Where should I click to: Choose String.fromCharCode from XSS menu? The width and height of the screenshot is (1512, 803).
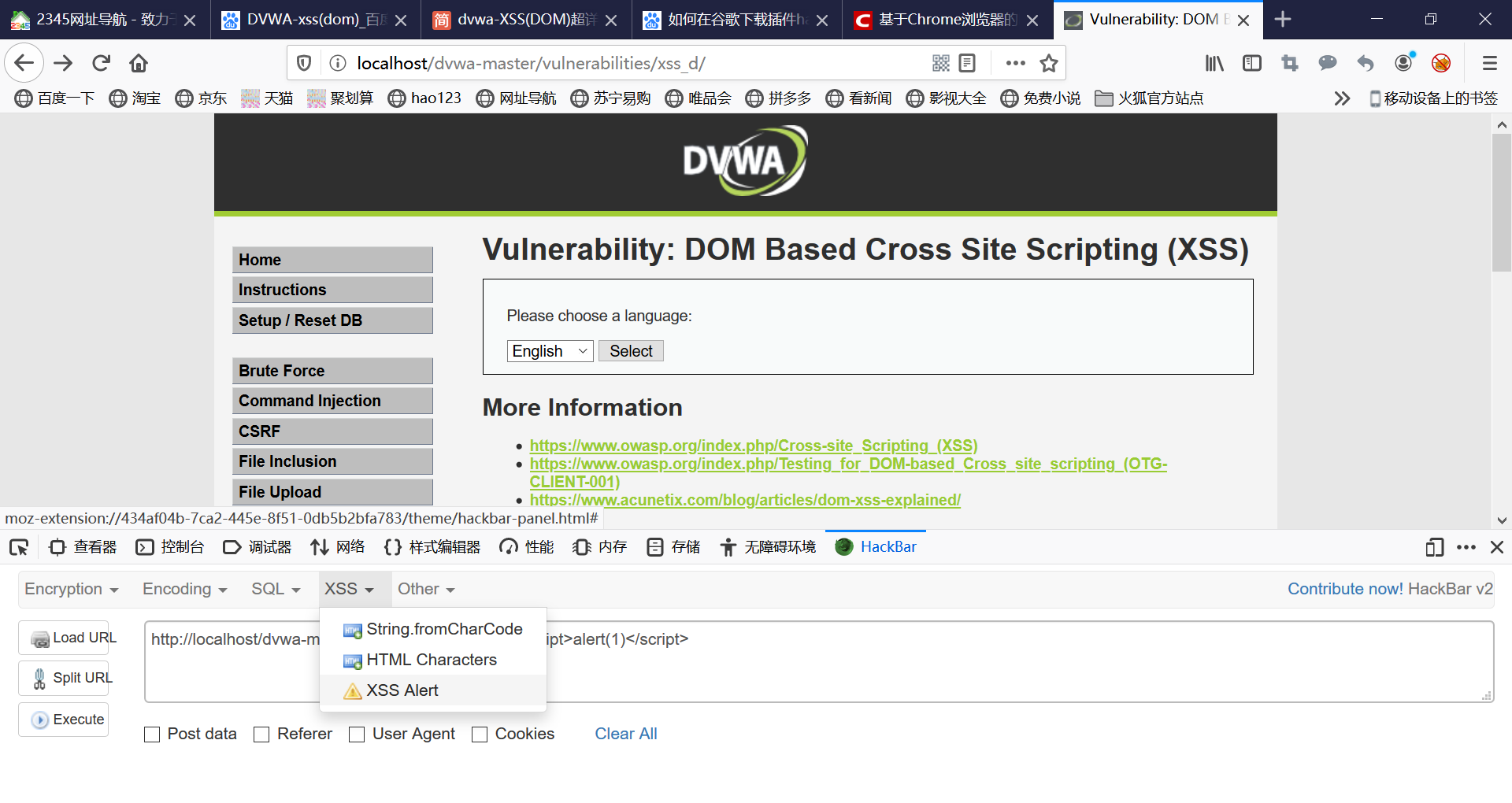pos(433,629)
